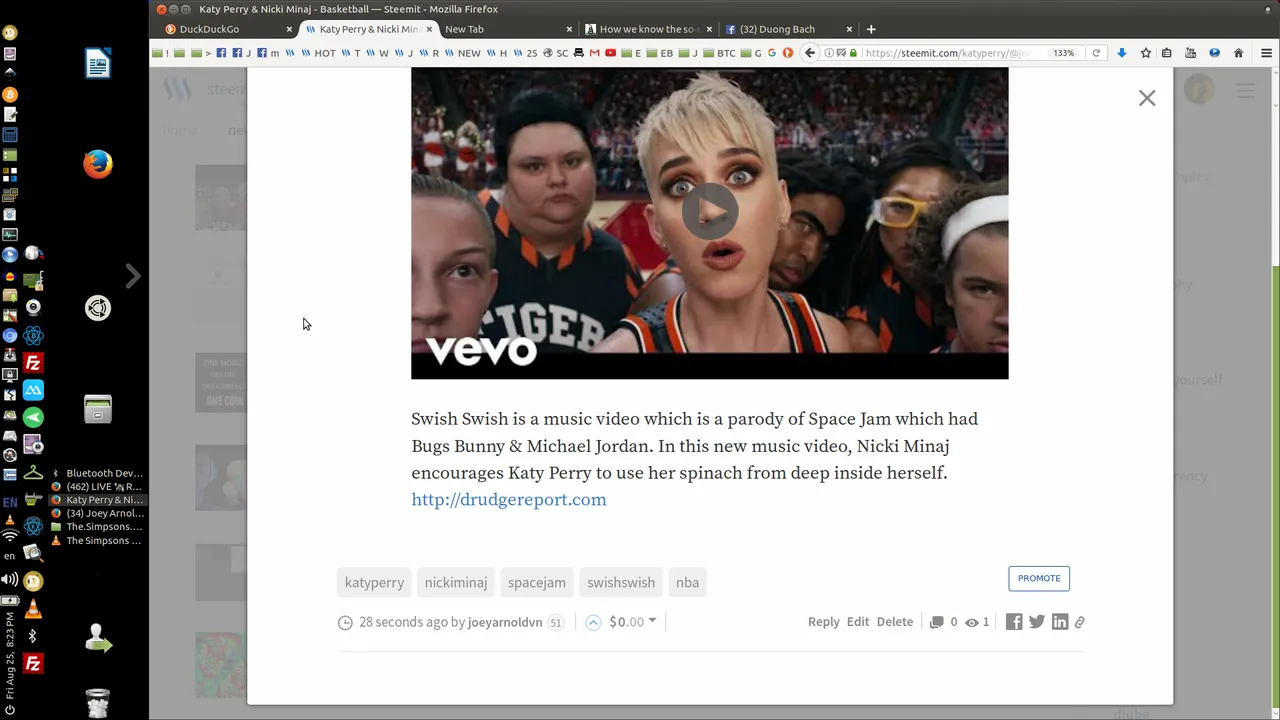The image size is (1280, 720).
Task: Share post on Twitter icon
Action: pyautogui.click(x=1037, y=622)
